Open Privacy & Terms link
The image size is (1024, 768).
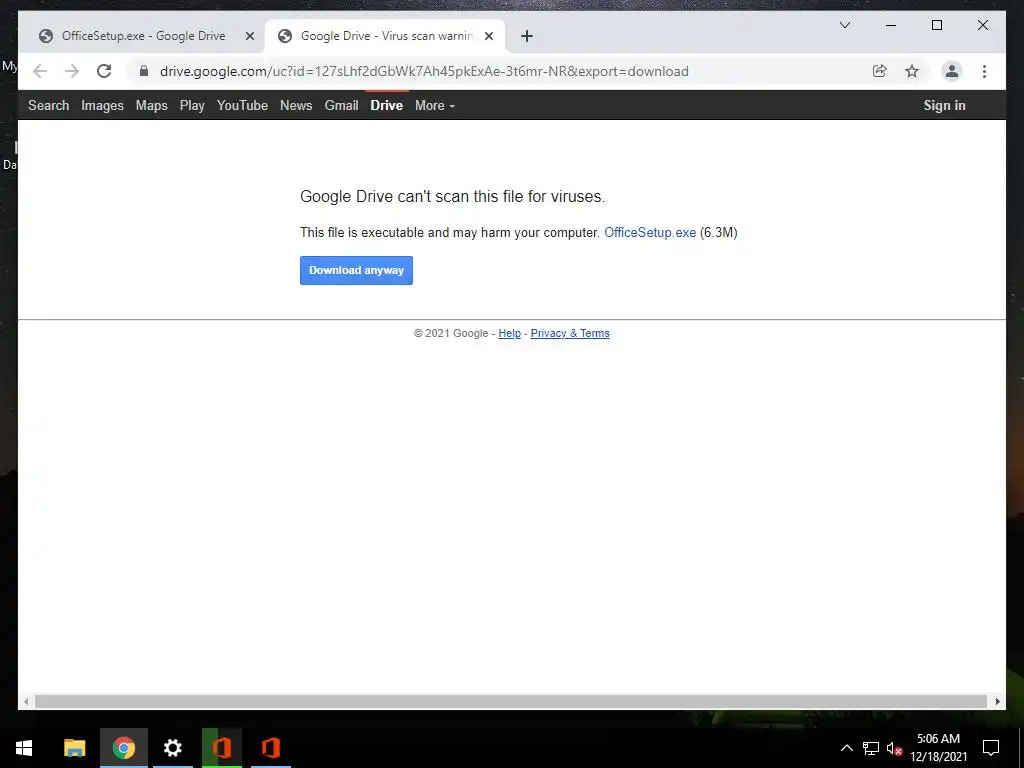(x=570, y=333)
